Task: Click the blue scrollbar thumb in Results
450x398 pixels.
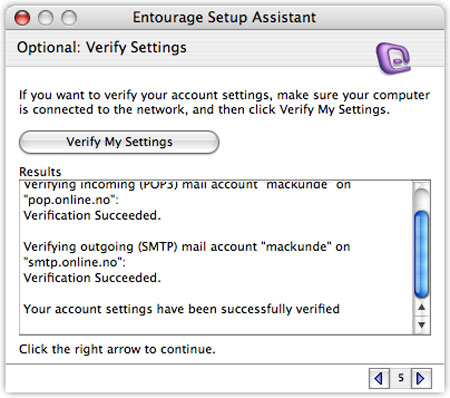Action: (422, 254)
